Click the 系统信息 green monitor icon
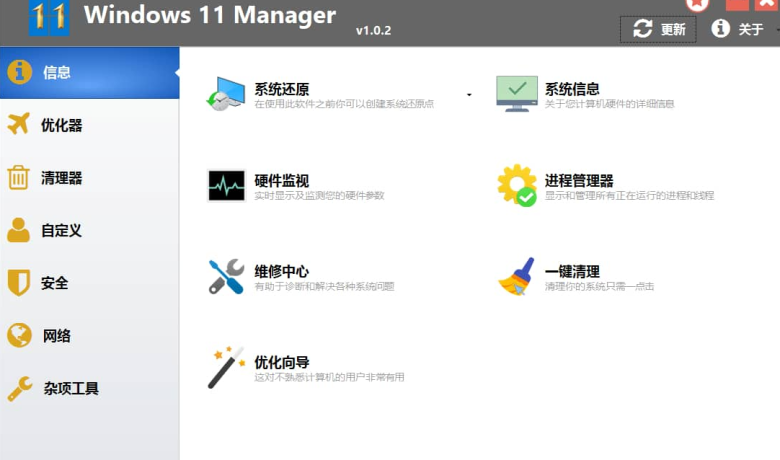Screen dimensions: 780x460 [x=517, y=93]
